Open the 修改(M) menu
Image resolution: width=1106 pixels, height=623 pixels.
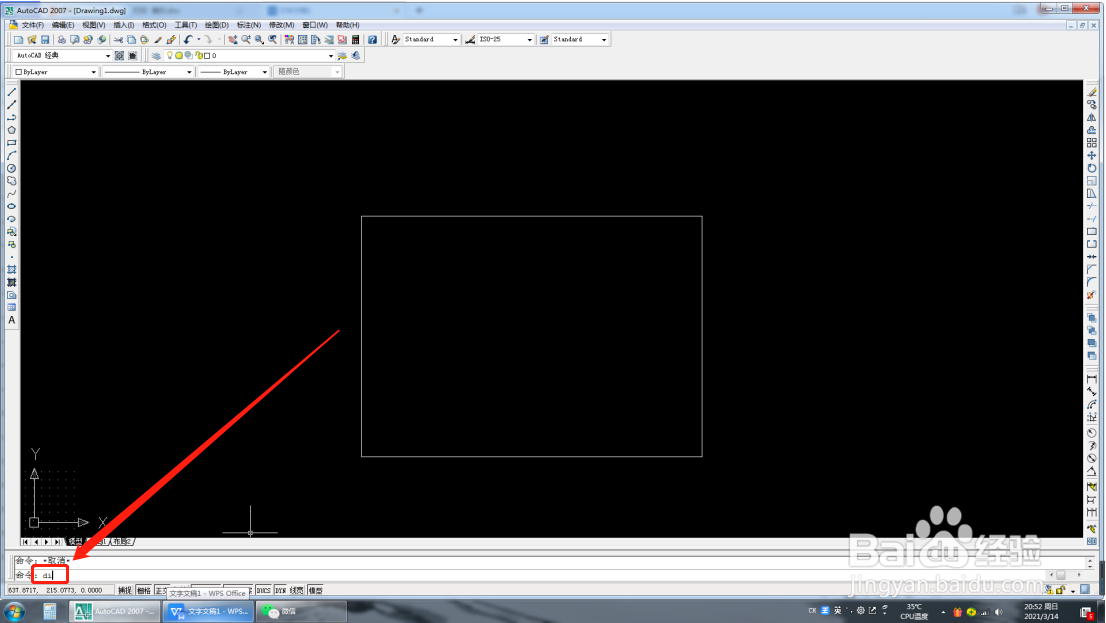pos(281,25)
